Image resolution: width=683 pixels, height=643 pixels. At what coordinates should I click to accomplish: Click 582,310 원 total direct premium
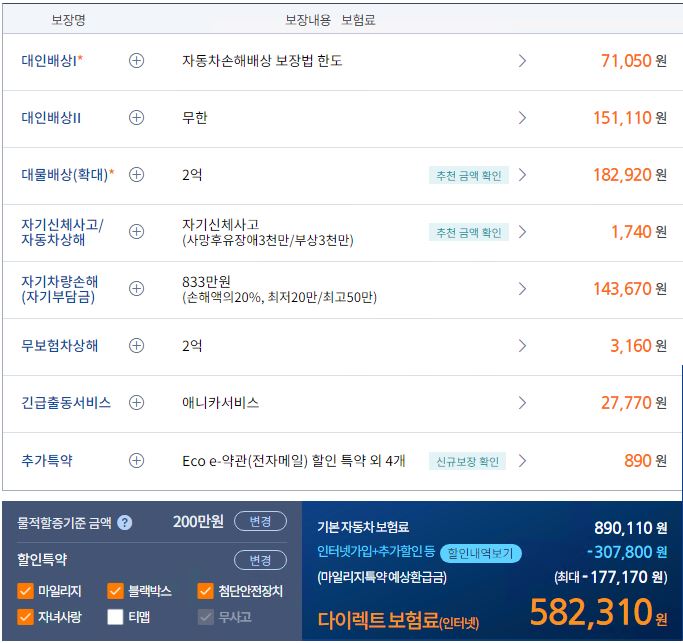pos(598,612)
